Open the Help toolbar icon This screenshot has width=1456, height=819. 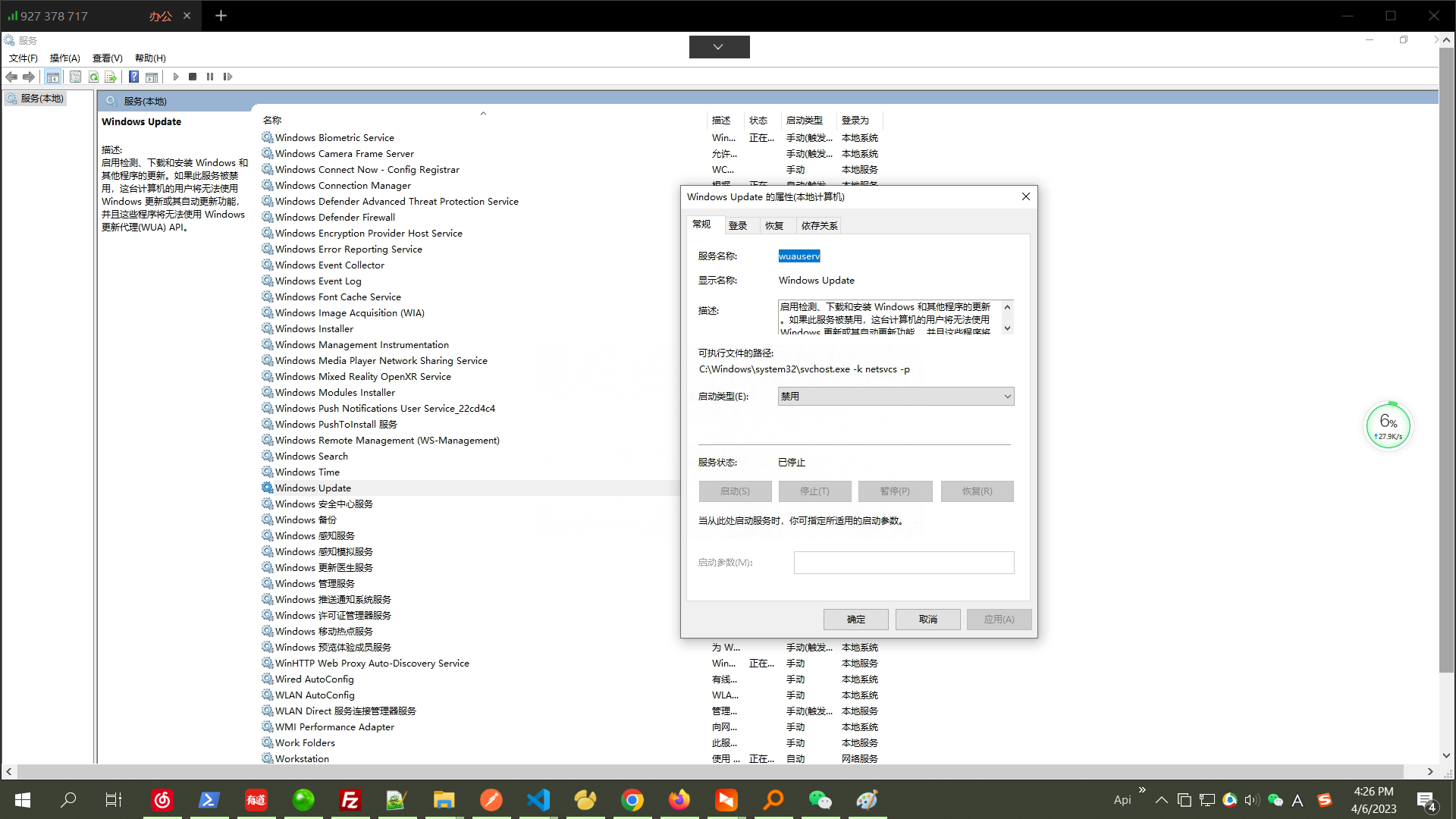point(133,77)
